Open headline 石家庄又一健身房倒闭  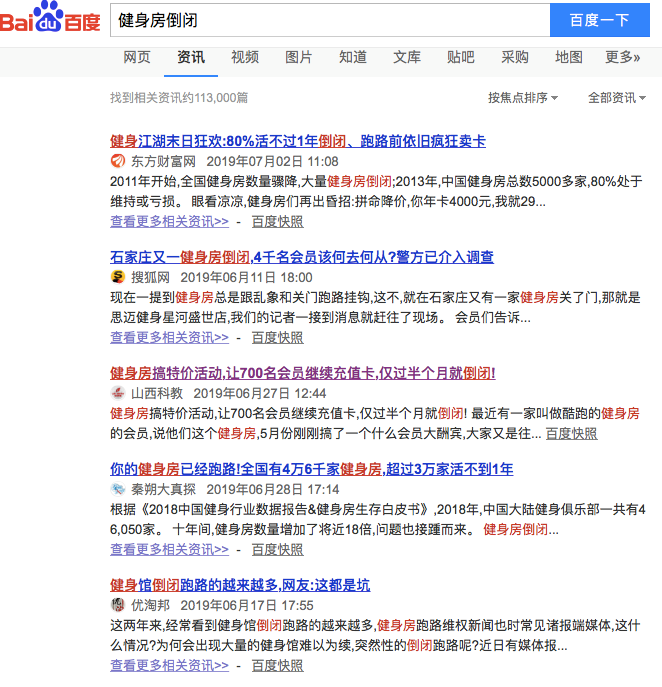(x=302, y=257)
